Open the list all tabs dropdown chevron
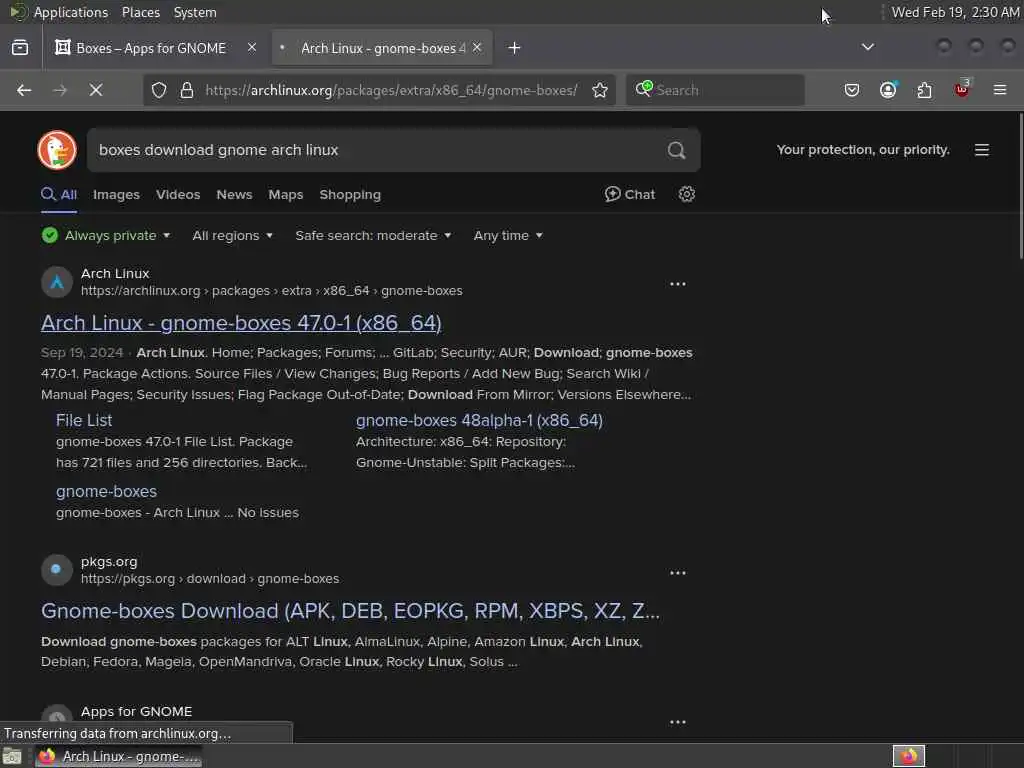This screenshot has height=768, width=1024. (x=867, y=47)
